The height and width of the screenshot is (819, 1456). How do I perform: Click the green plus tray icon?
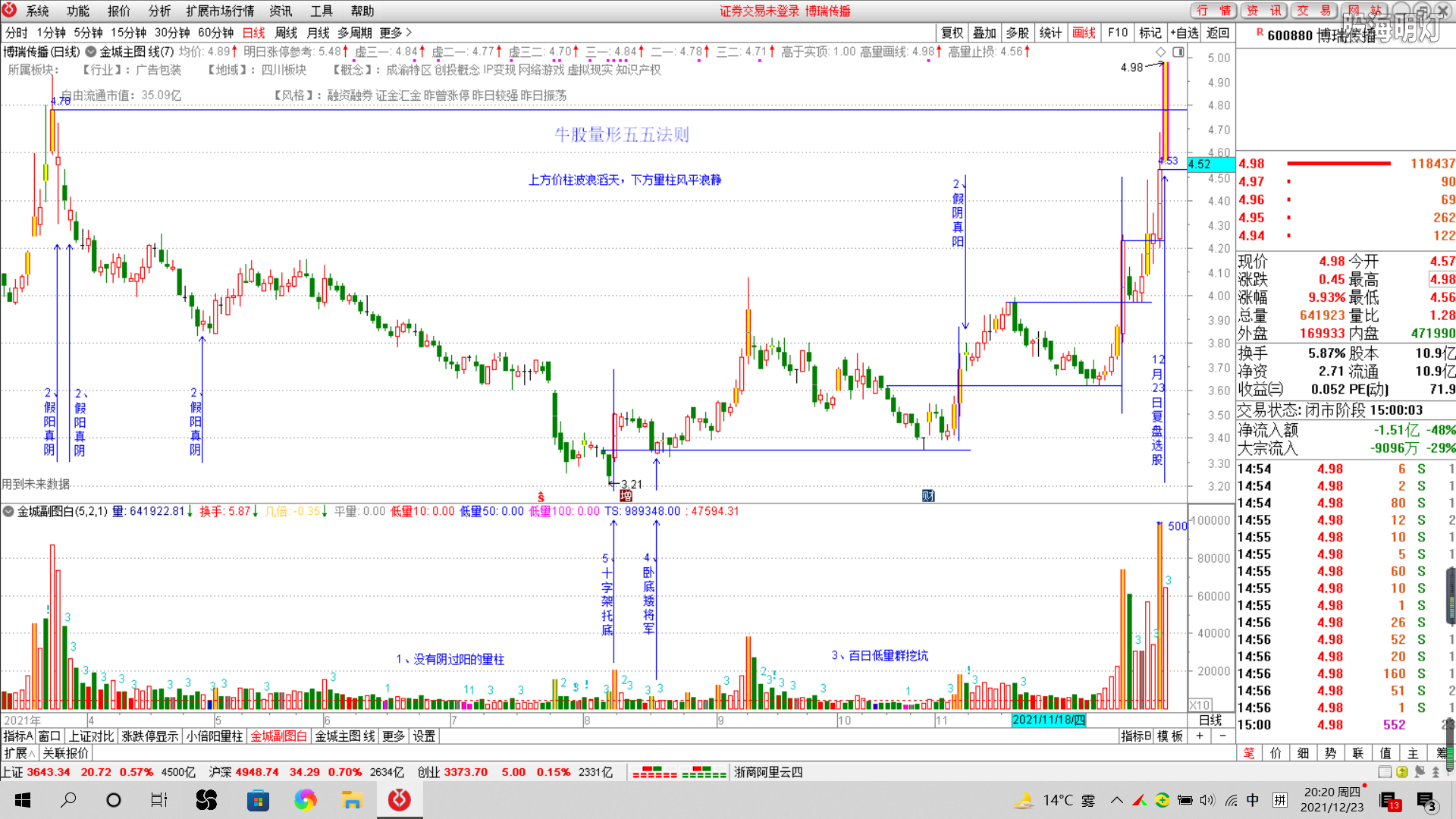pyautogui.click(x=1163, y=800)
